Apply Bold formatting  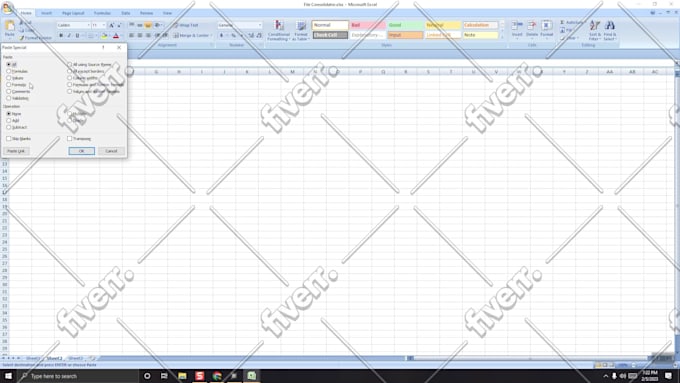click(61, 36)
